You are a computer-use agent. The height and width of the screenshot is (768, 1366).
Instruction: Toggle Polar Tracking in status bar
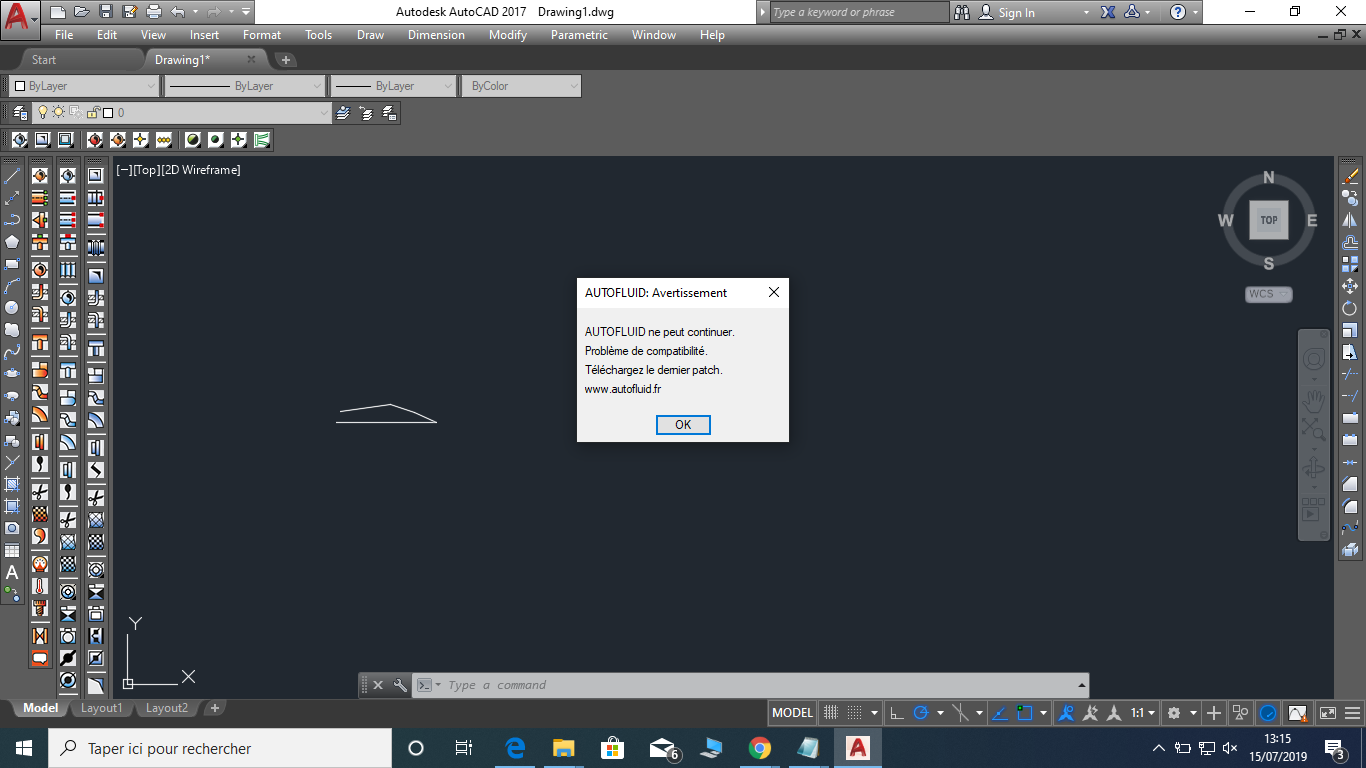coord(921,713)
